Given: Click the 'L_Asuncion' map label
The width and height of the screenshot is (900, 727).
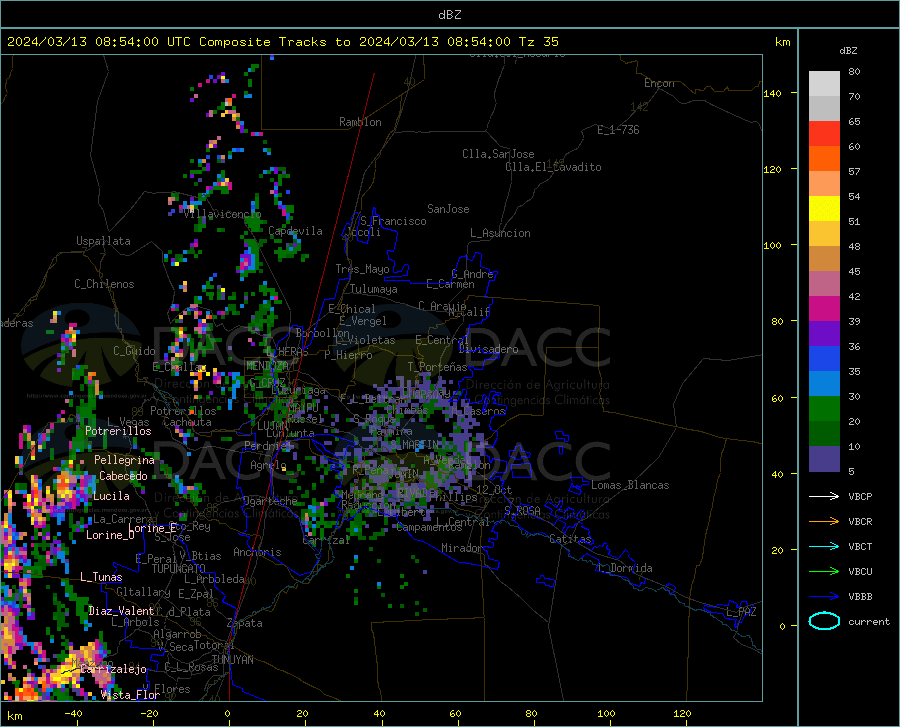Looking at the screenshot, I should [500, 233].
